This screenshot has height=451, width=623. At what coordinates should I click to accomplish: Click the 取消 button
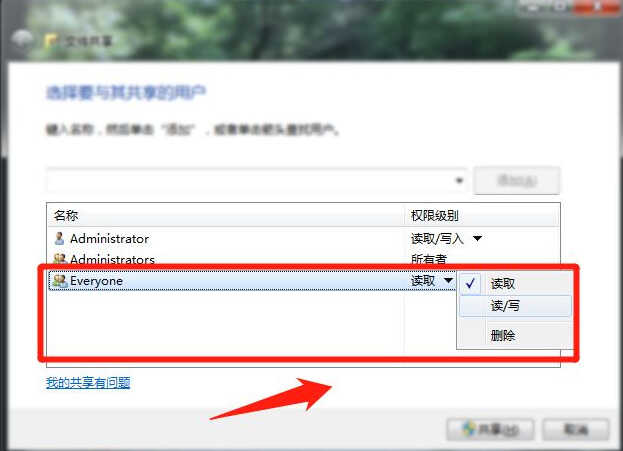576,429
